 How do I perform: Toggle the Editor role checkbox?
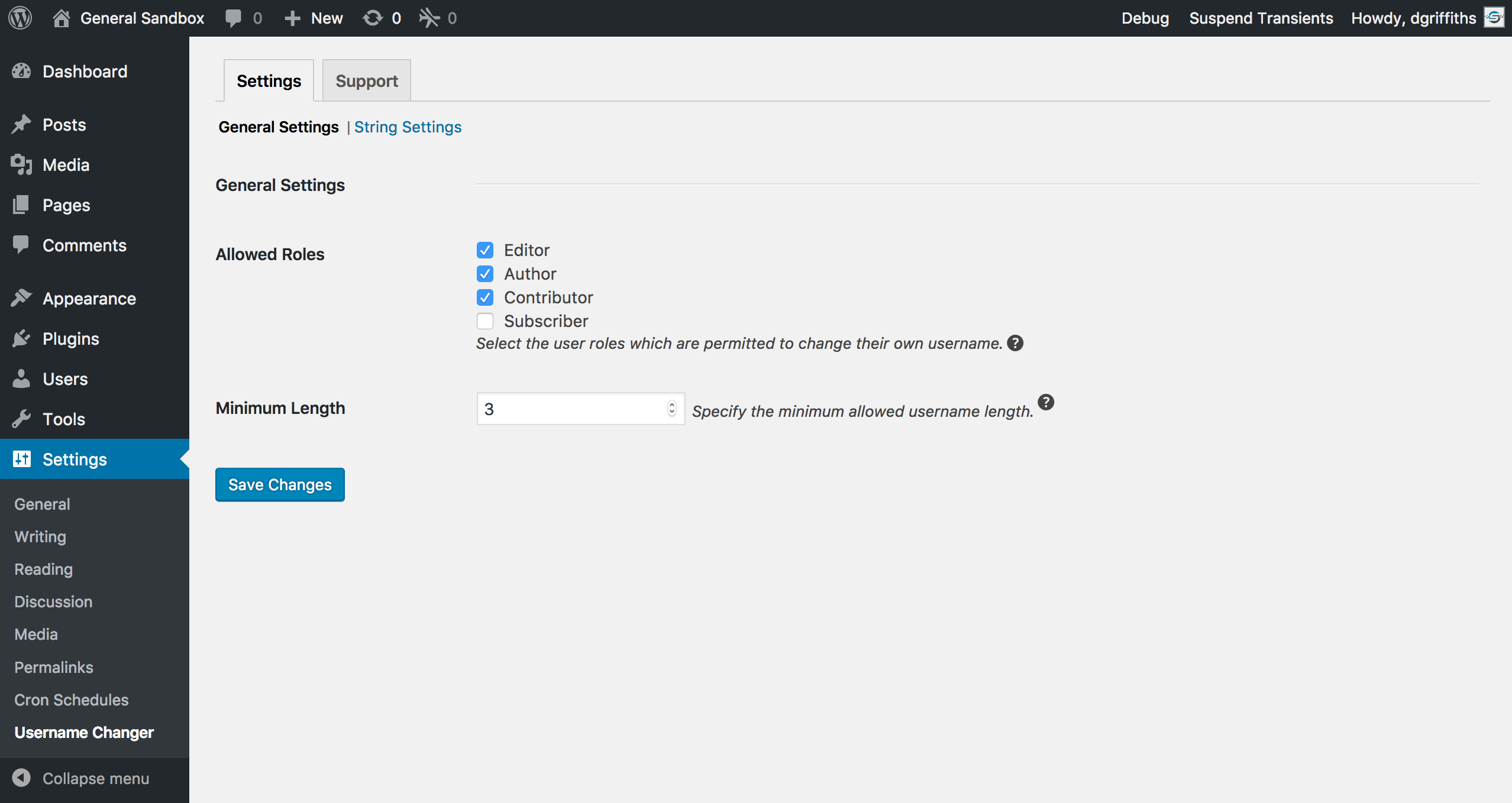(x=485, y=249)
